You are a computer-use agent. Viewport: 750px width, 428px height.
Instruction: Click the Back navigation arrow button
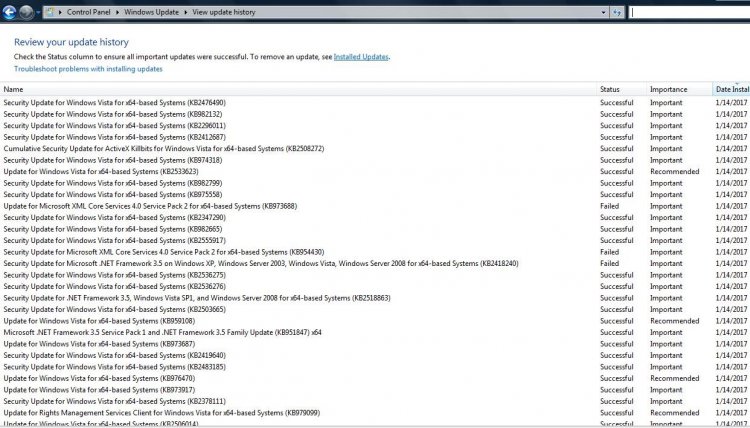(x=9, y=11)
